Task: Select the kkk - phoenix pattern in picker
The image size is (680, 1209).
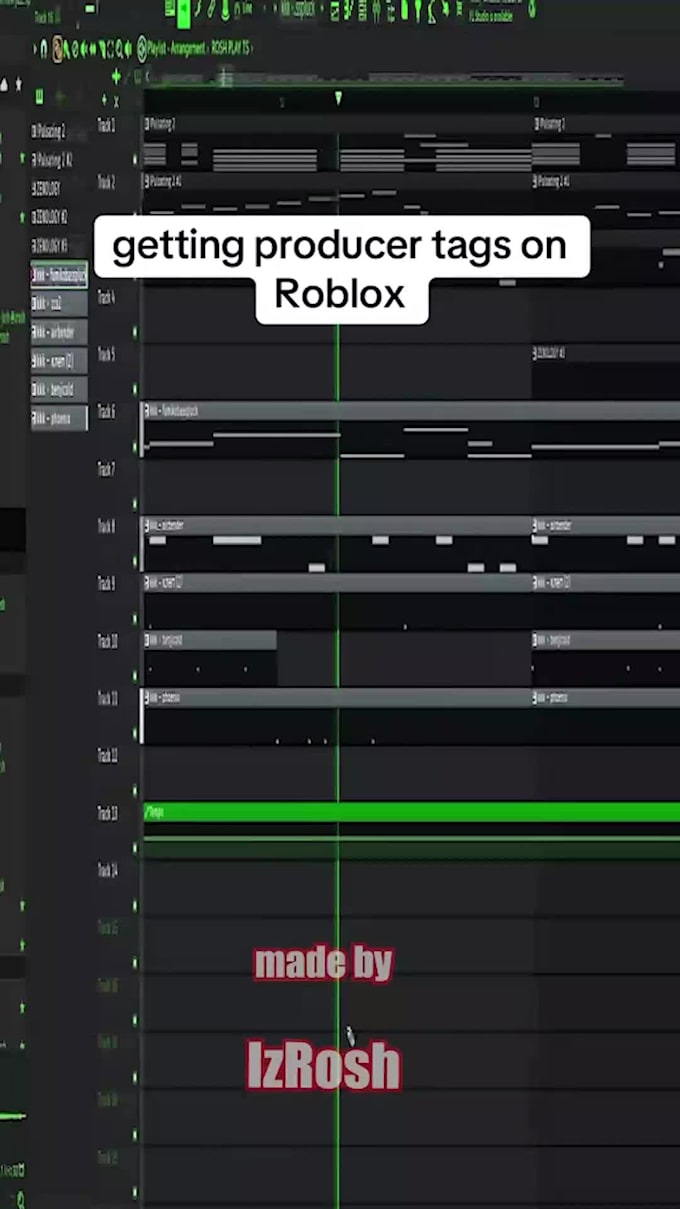Action: coord(59,419)
